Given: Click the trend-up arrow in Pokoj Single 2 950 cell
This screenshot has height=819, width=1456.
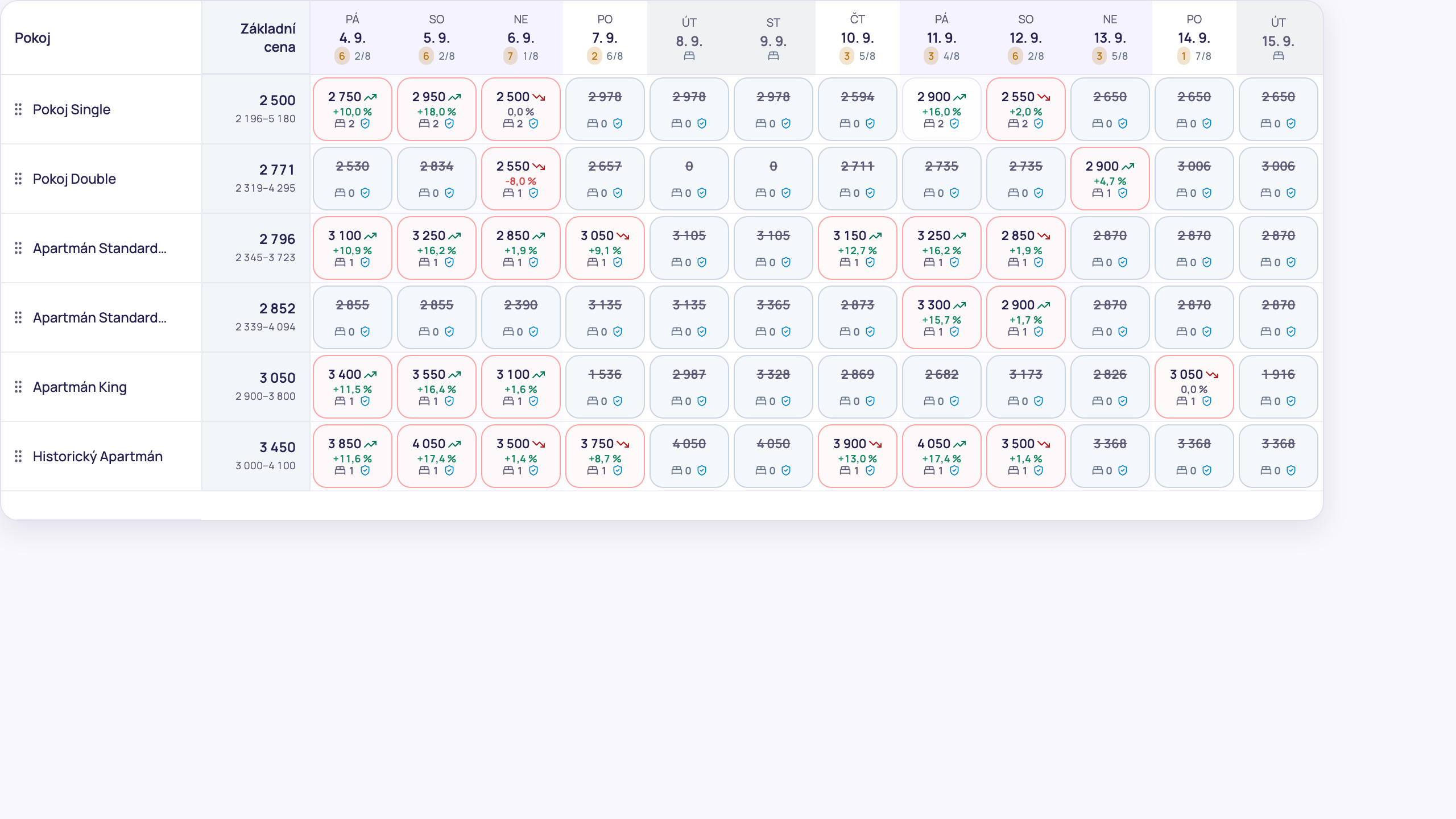Looking at the screenshot, I should coord(454,97).
